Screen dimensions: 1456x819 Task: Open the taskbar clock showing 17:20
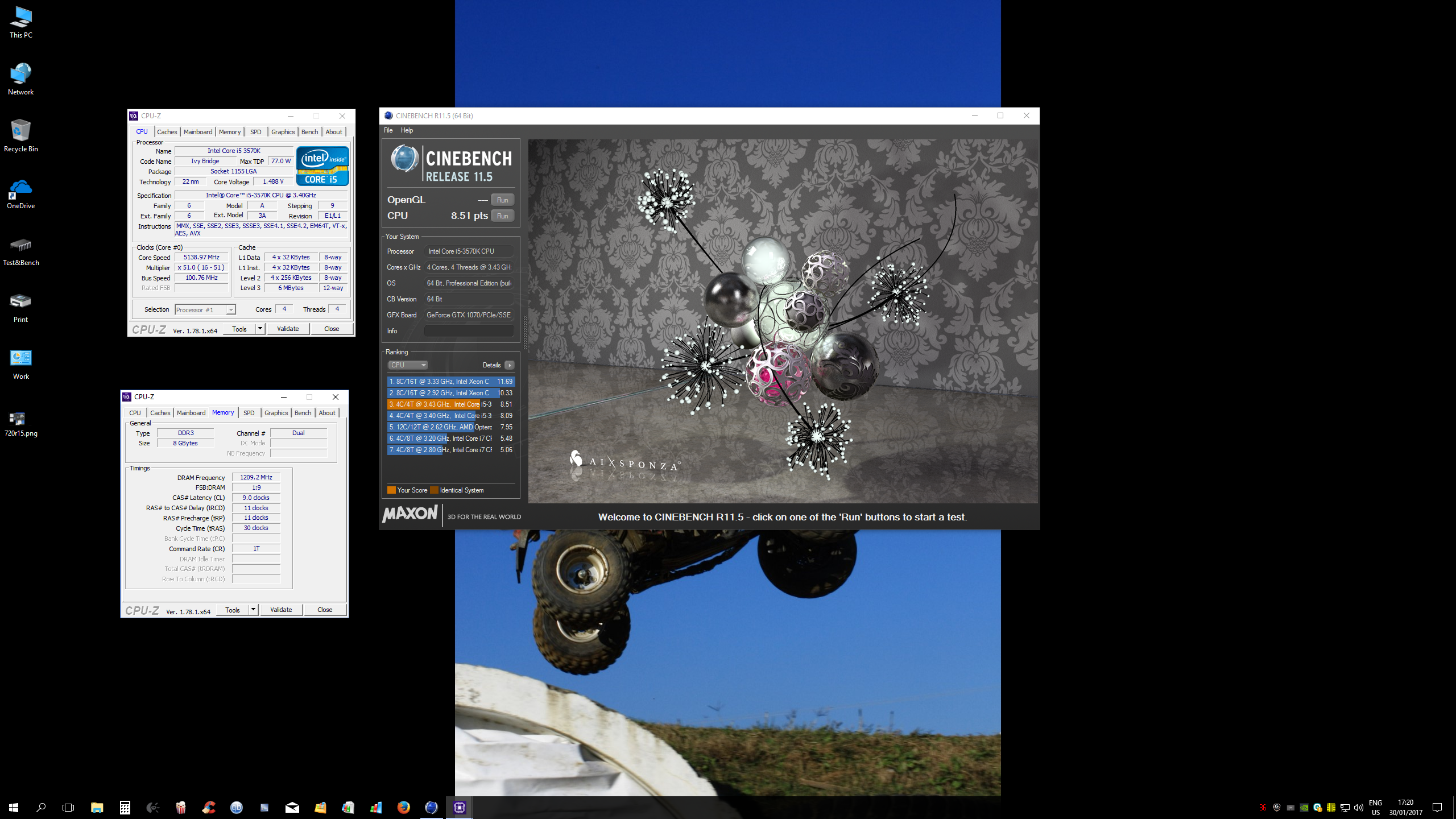click(1405, 807)
